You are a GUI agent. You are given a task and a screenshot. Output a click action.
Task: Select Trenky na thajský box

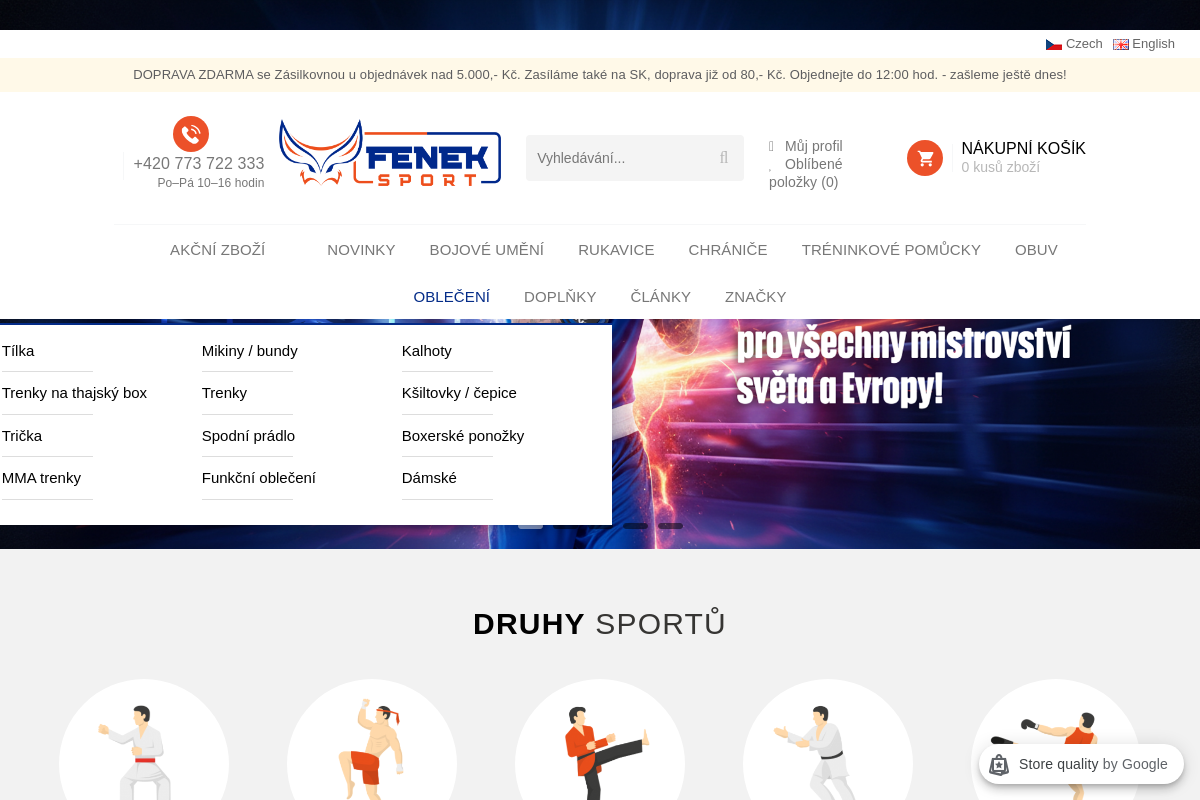click(74, 393)
